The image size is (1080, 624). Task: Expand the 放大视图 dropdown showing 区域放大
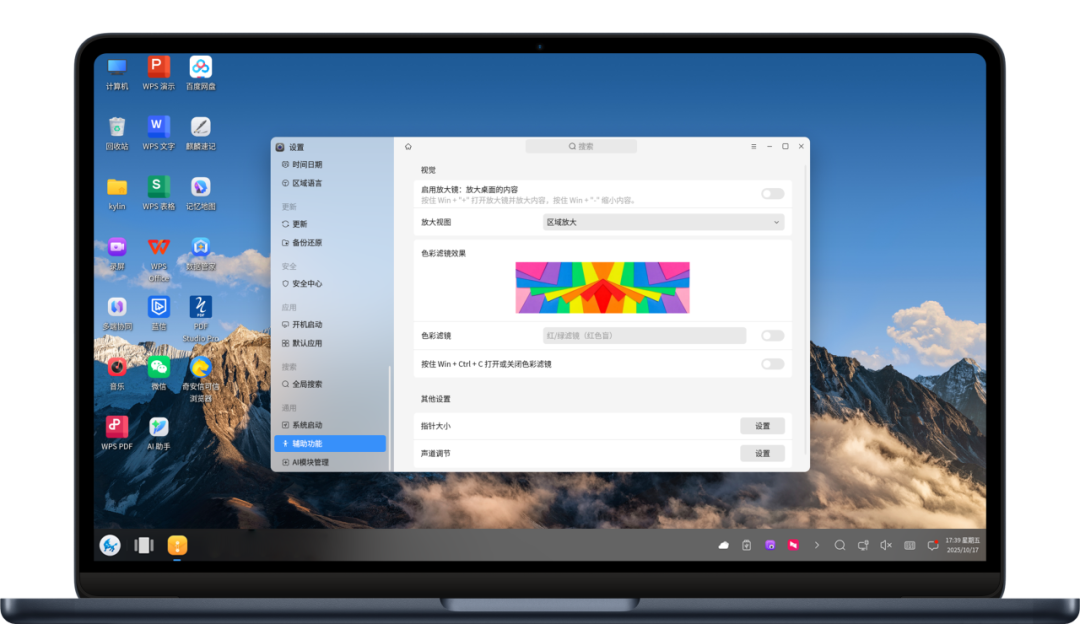click(662, 222)
